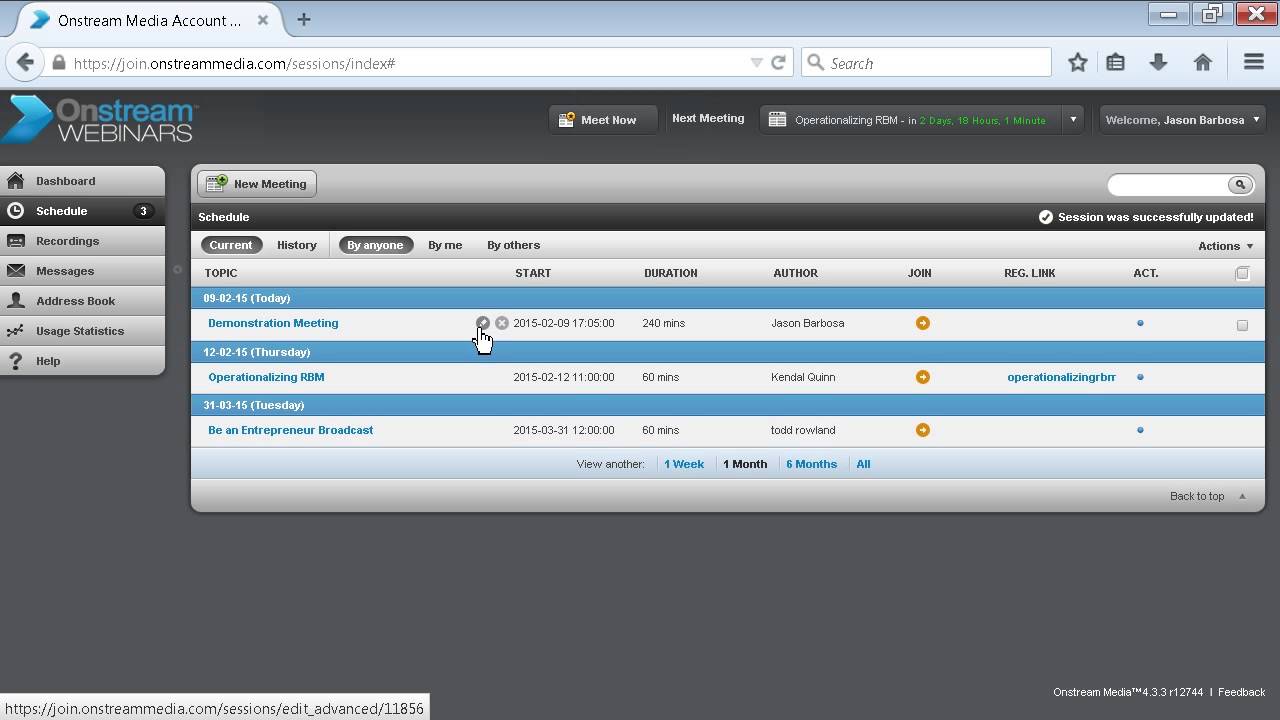
Task: Click the schedule search input field
Action: point(1168,184)
